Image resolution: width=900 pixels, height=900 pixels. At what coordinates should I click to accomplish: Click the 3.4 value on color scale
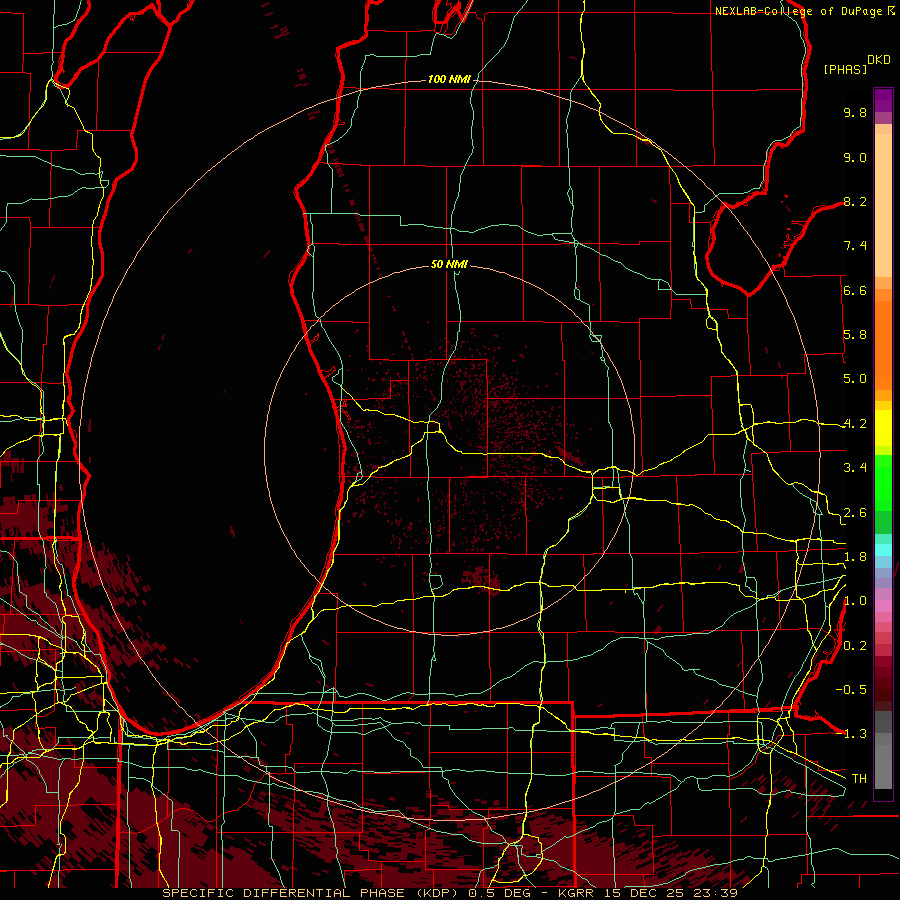(855, 468)
